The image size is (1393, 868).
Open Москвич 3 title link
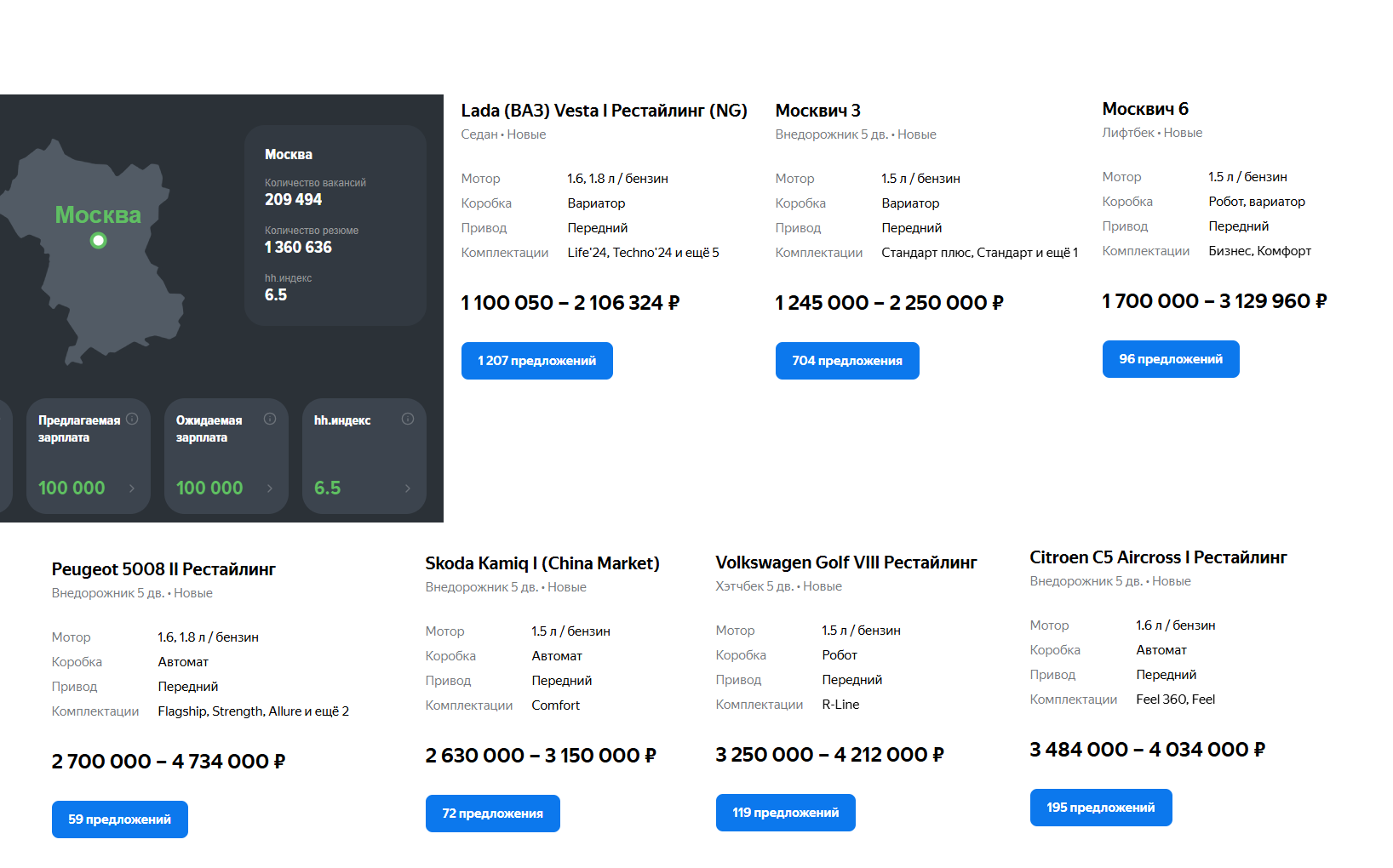point(818,111)
